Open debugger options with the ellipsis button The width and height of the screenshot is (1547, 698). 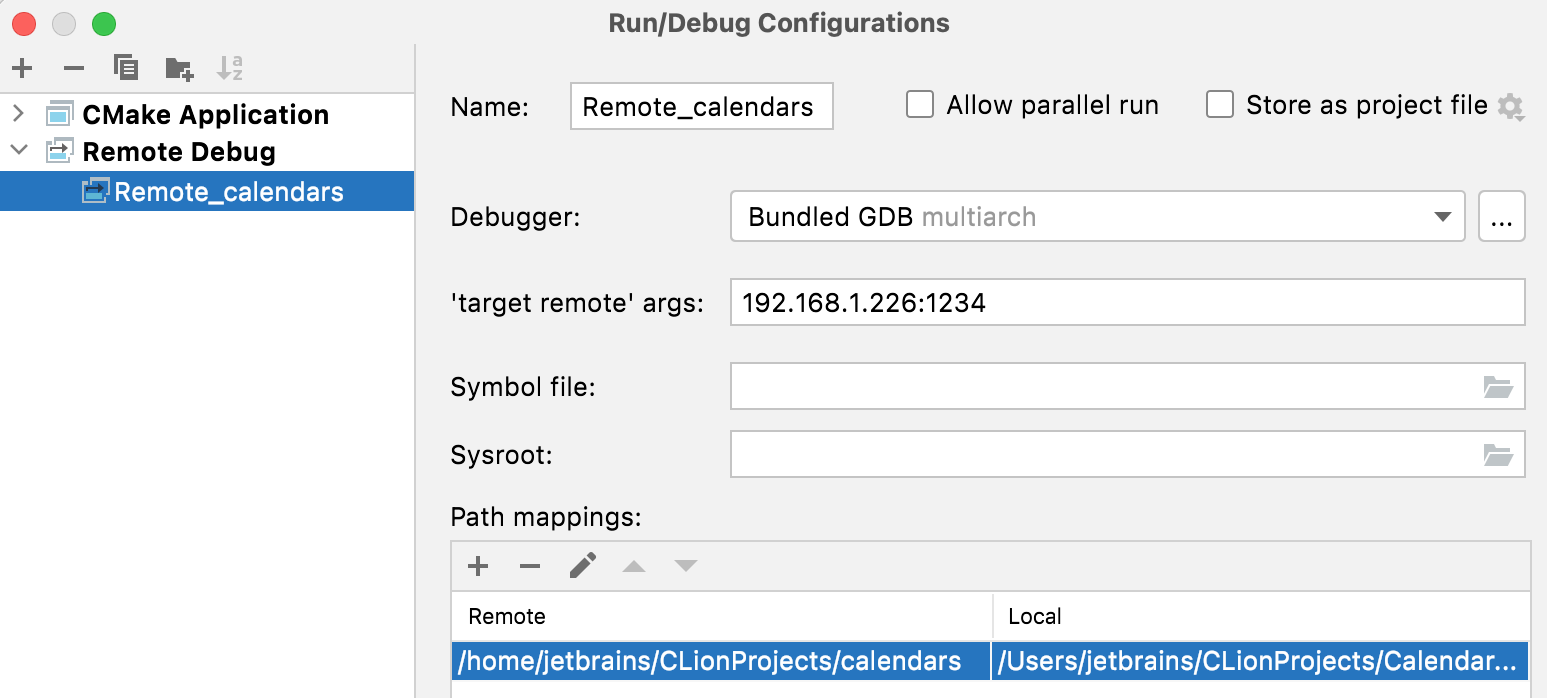coord(1502,216)
